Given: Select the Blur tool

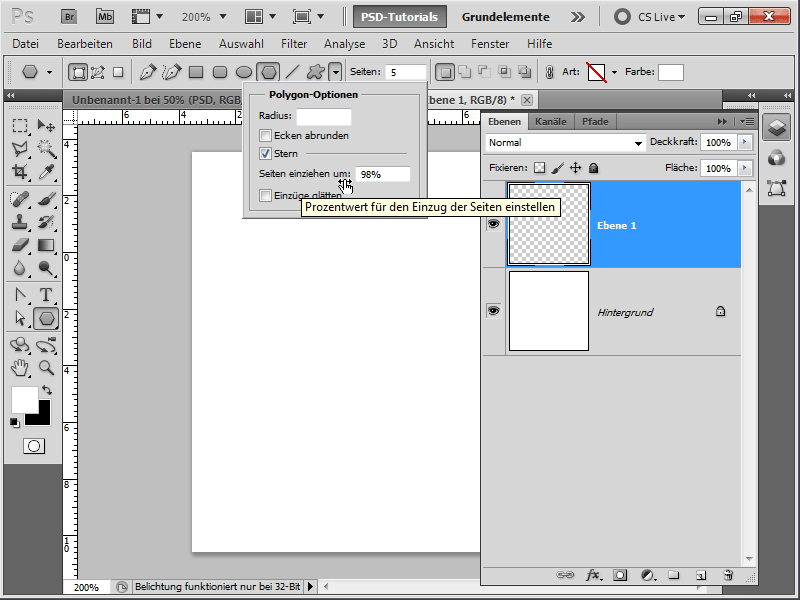Looking at the screenshot, I should coord(20,268).
